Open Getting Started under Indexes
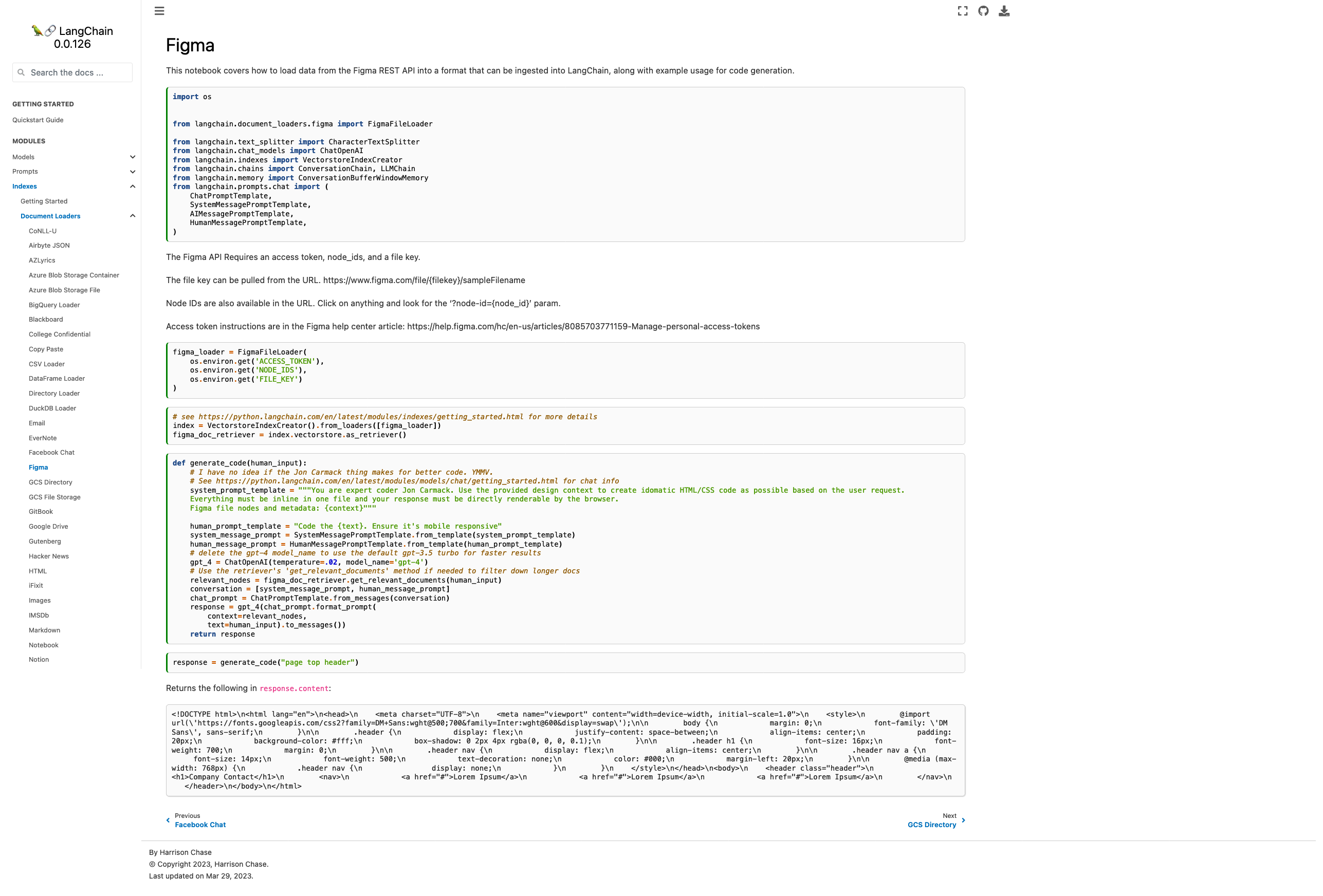This screenshot has height=896, width=1323. click(44, 201)
